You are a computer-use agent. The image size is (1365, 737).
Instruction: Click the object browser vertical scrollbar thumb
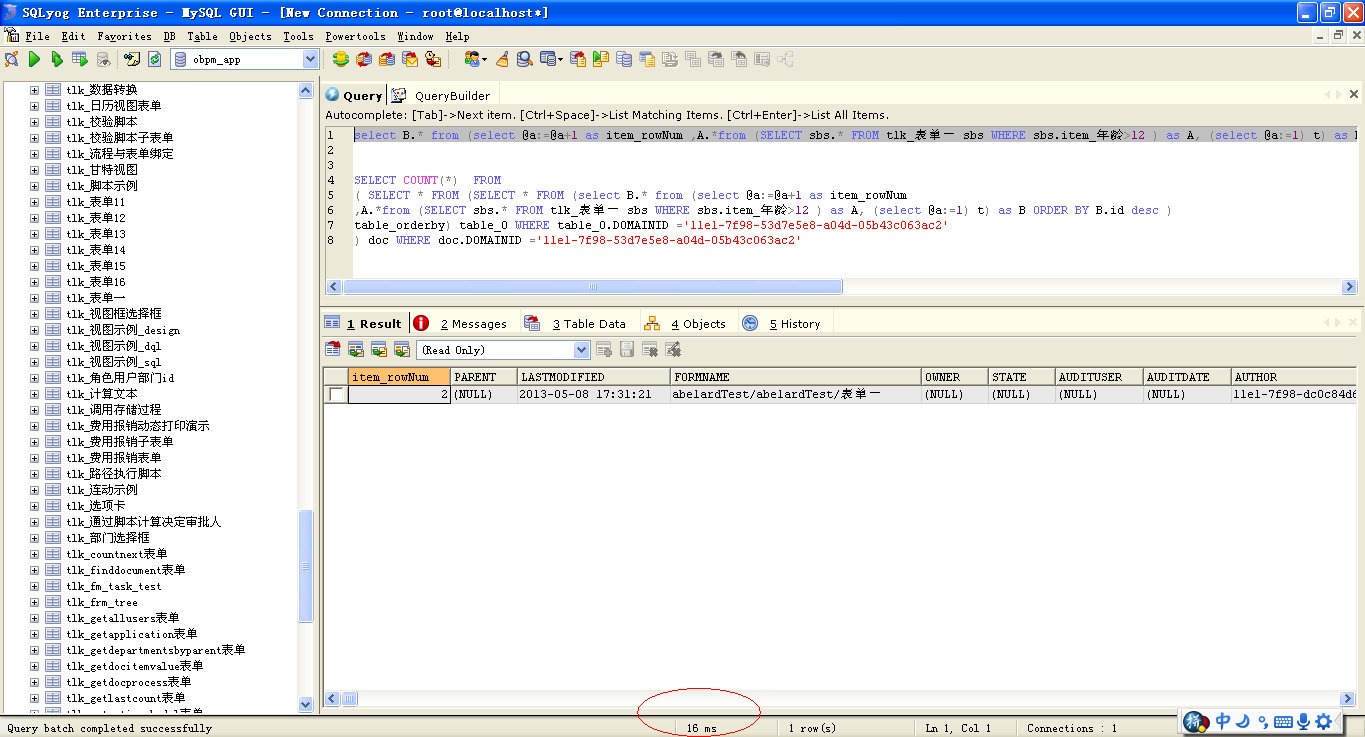coord(306,566)
